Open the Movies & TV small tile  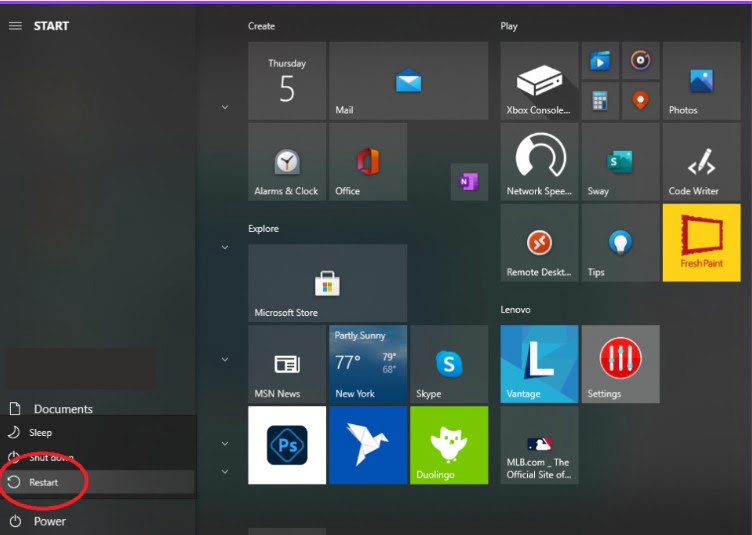pos(600,60)
